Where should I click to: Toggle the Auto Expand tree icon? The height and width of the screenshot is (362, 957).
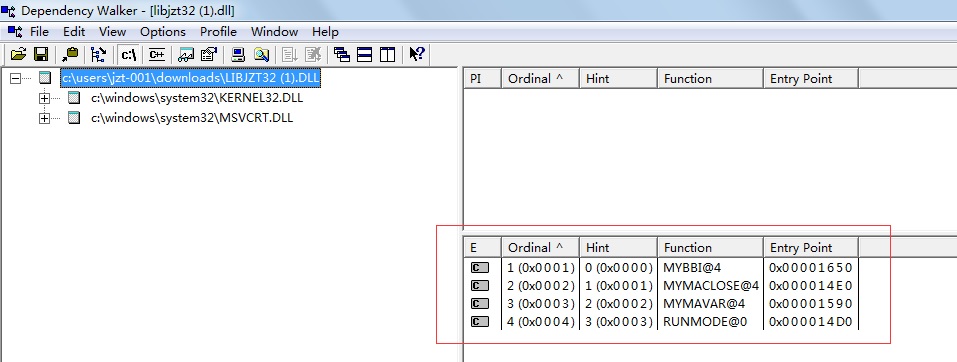(98, 54)
